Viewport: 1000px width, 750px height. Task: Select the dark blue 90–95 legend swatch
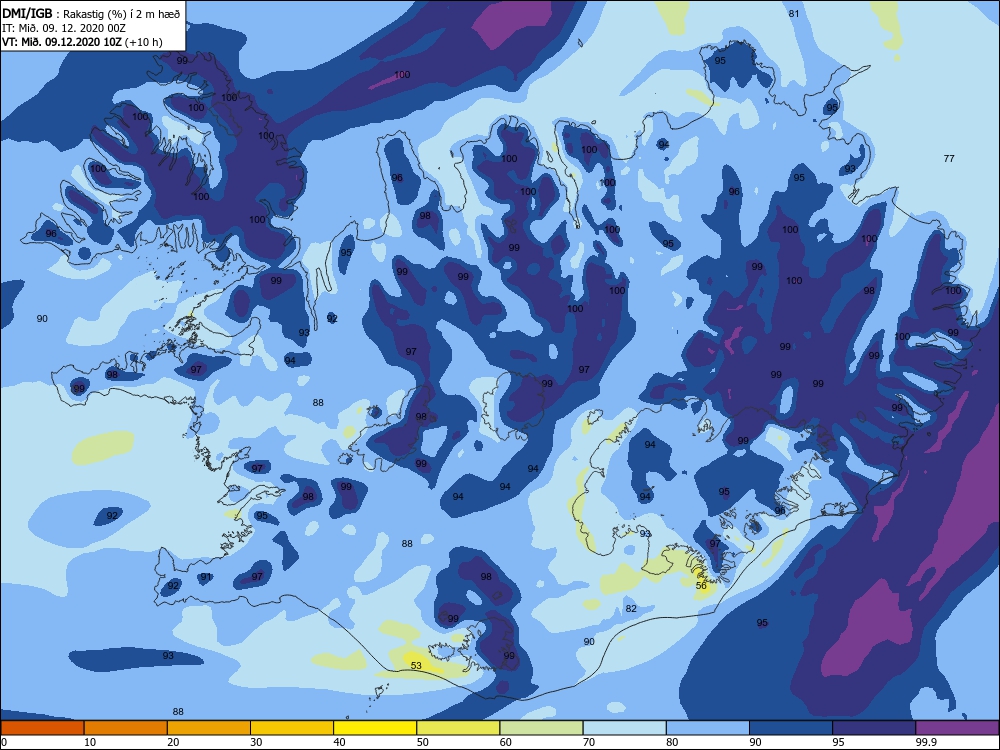[791, 728]
